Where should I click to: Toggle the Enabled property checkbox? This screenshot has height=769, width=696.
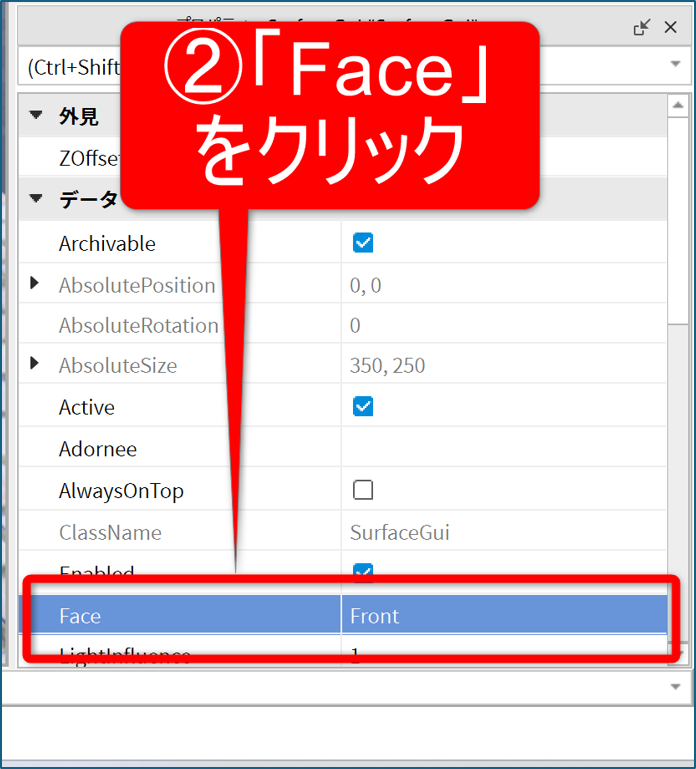[363, 572]
